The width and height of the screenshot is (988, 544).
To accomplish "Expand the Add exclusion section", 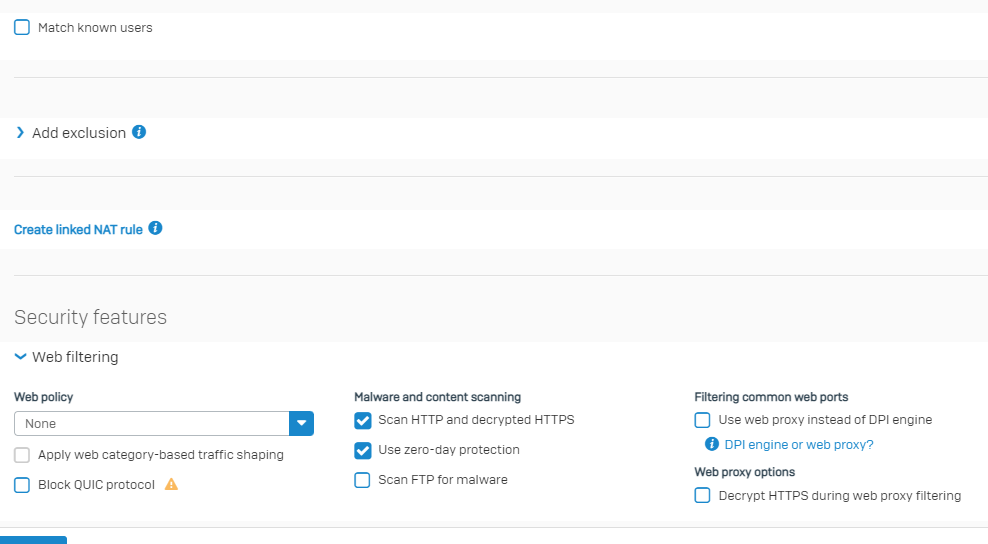I will click(20, 132).
